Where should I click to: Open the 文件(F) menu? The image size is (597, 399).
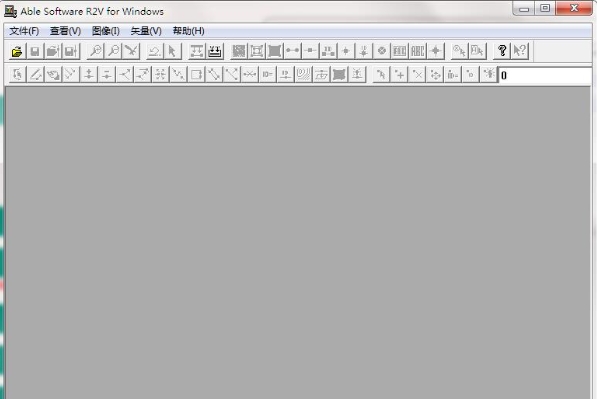tap(24, 31)
